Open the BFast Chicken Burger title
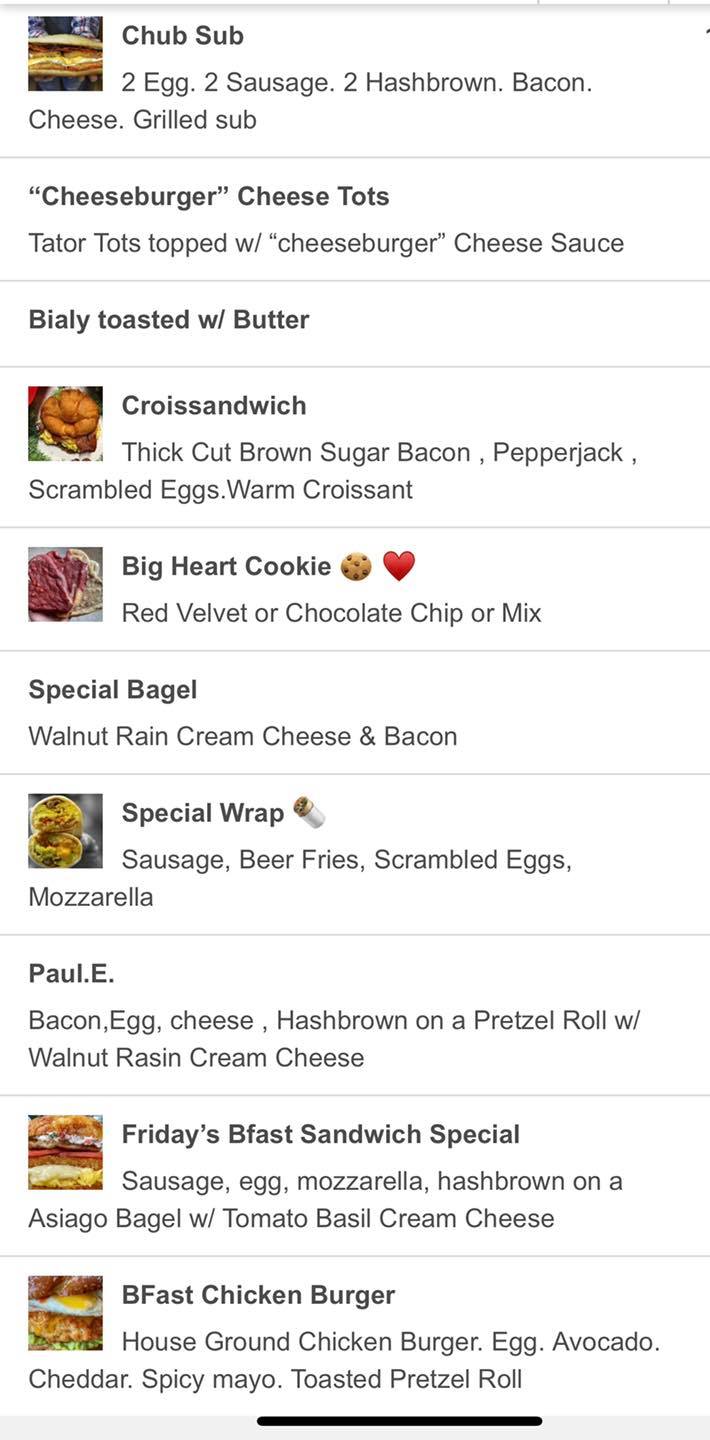Screen dimensions: 710x1440 pyautogui.click(x=258, y=1295)
